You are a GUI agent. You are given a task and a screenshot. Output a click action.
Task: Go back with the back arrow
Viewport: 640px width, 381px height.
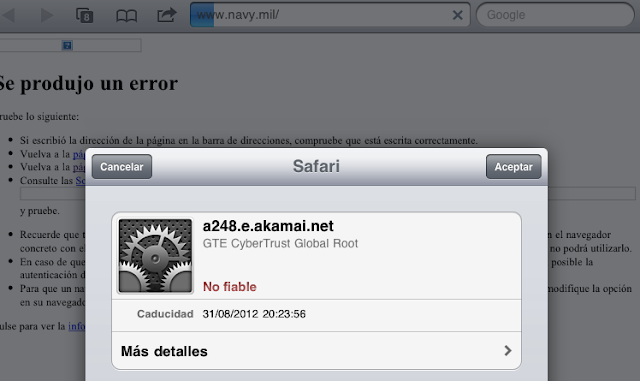coord(8,16)
